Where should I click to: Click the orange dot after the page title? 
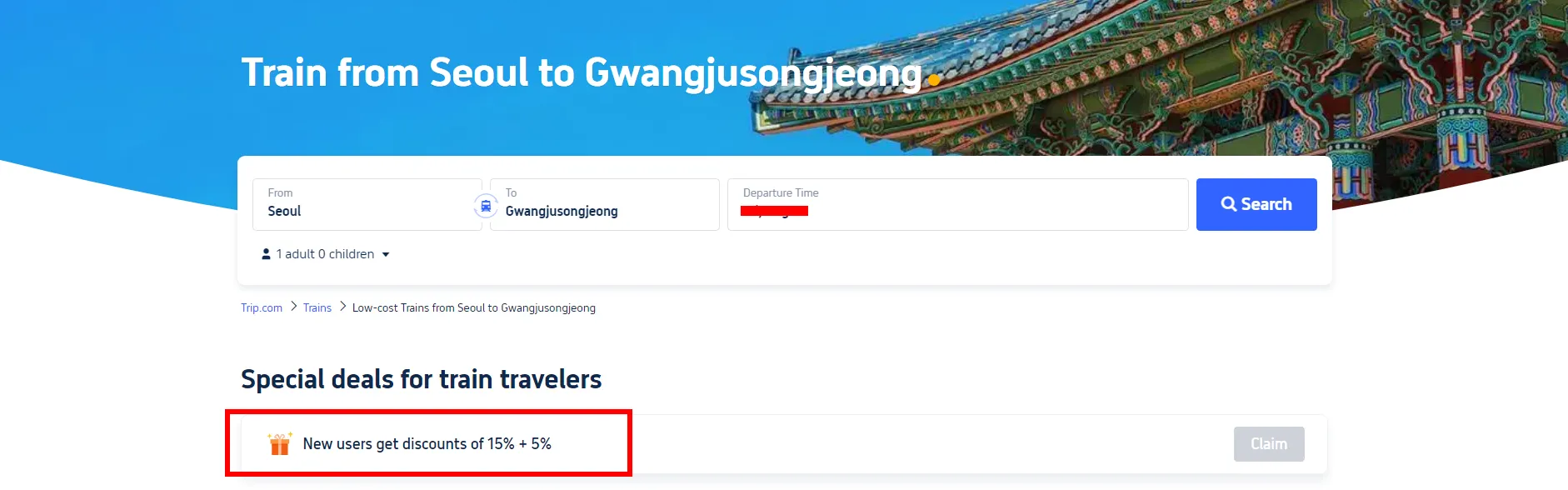(x=935, y=80)
